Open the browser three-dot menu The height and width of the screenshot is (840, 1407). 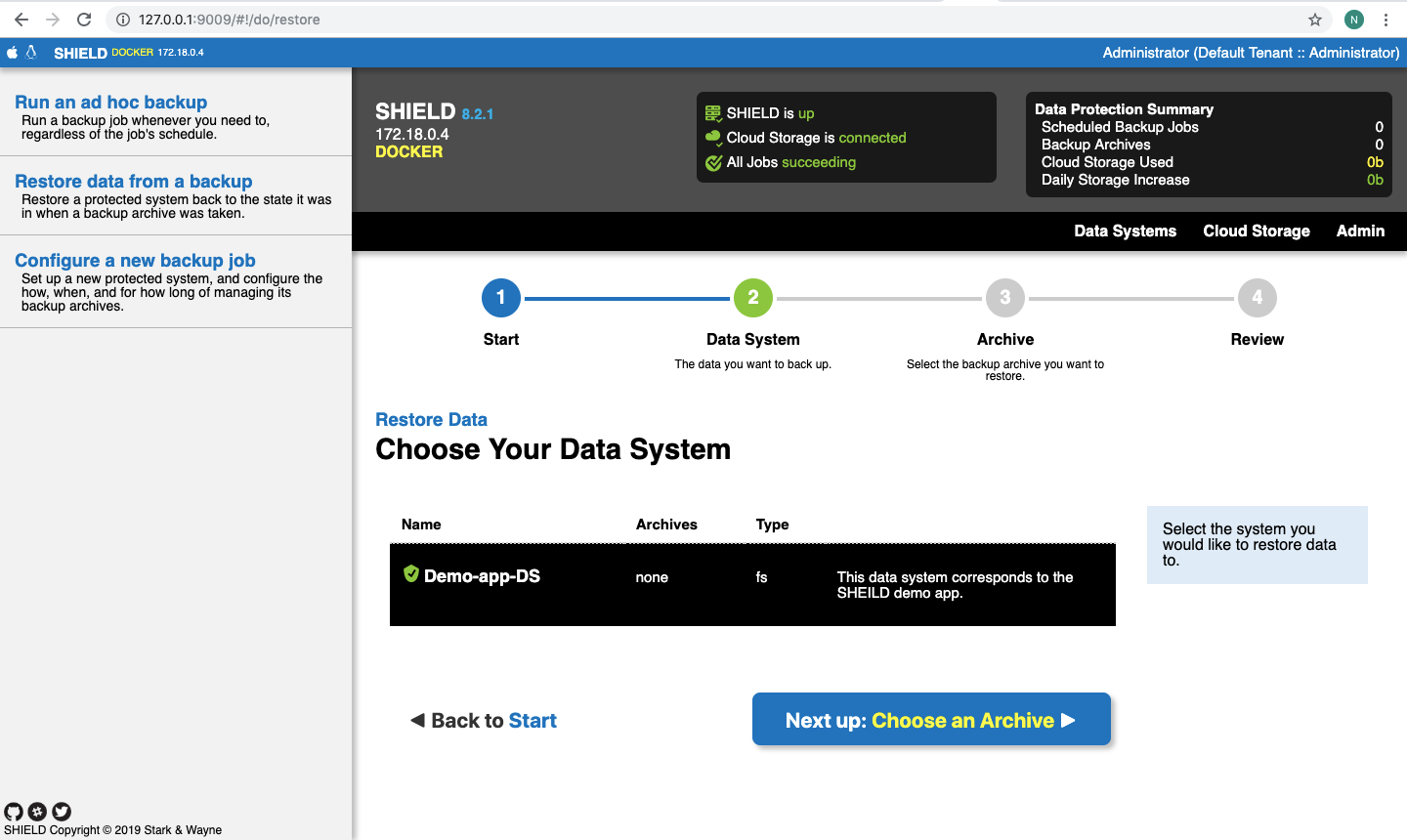click(1386, 20)
